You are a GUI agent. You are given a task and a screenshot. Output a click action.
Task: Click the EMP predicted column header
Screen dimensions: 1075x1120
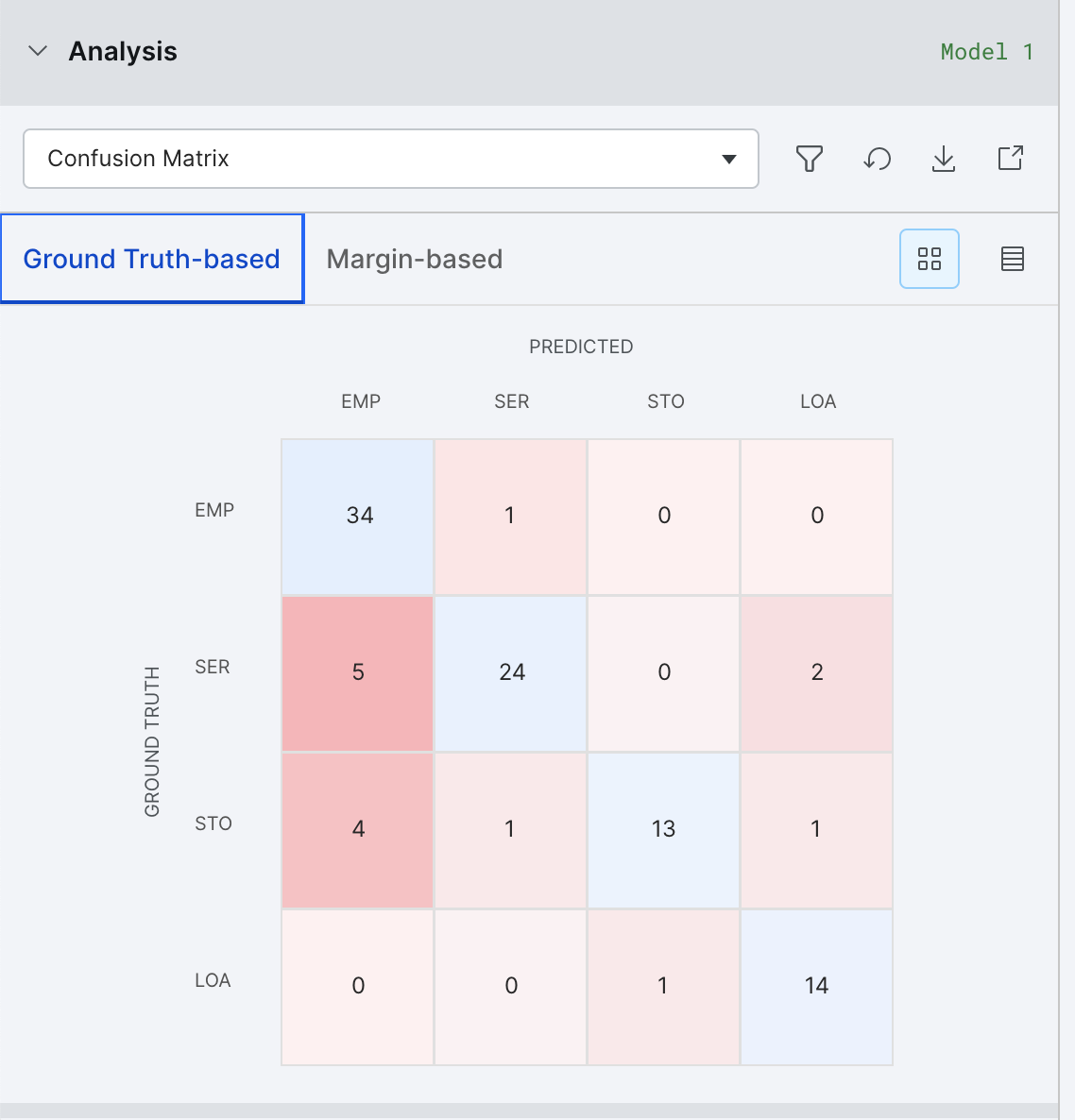361,401
